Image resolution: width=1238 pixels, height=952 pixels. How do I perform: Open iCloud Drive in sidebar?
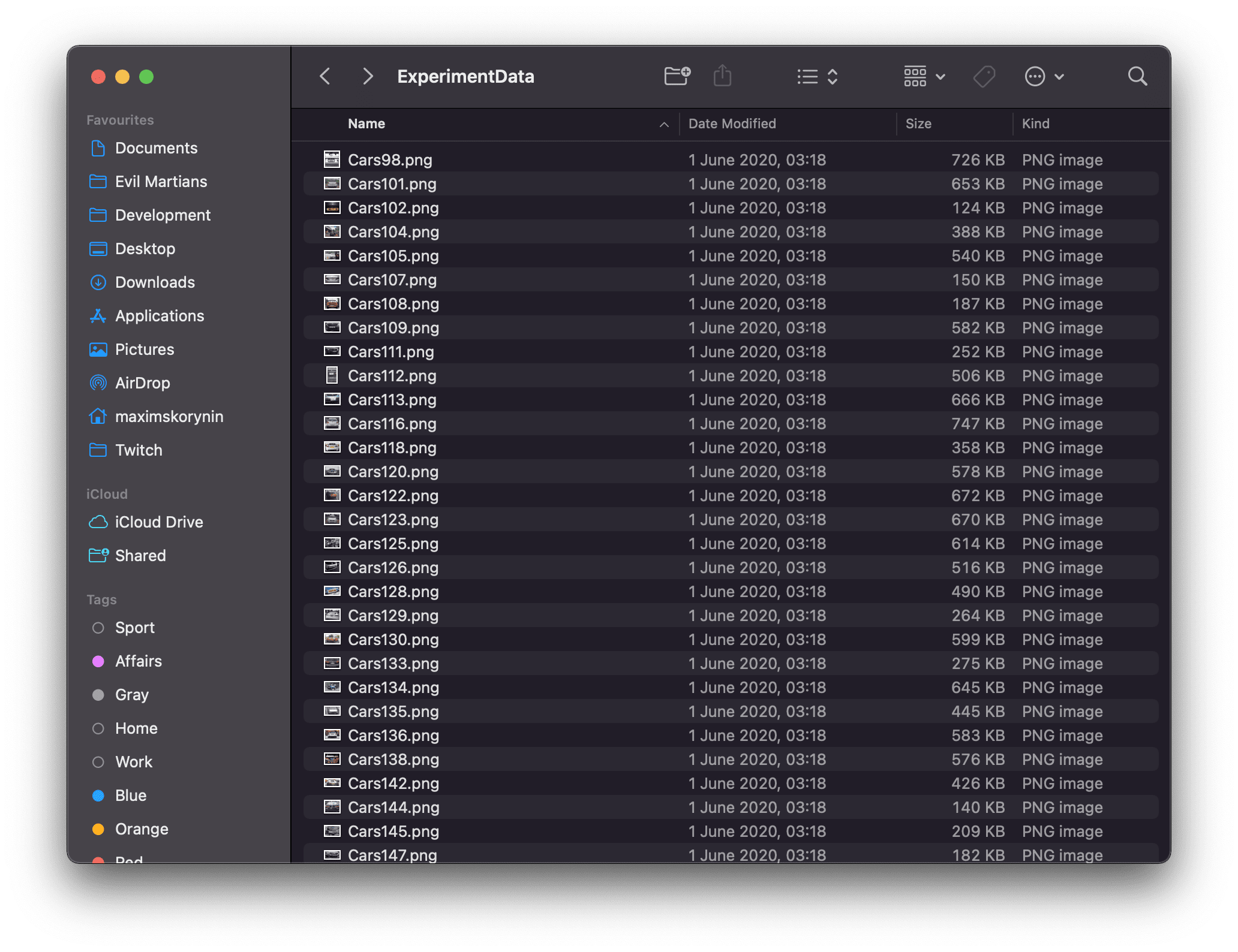tap(158, 522)
